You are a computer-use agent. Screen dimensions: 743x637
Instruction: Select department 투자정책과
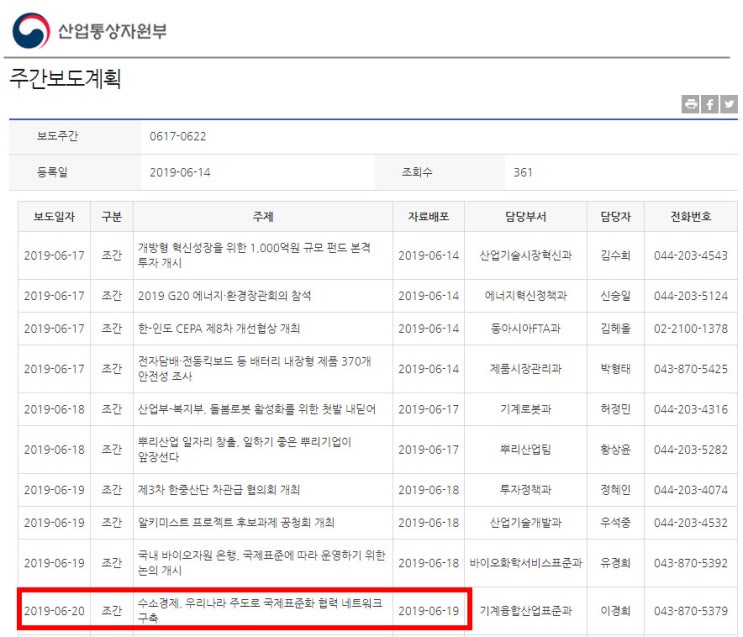[x=526, y=490]
